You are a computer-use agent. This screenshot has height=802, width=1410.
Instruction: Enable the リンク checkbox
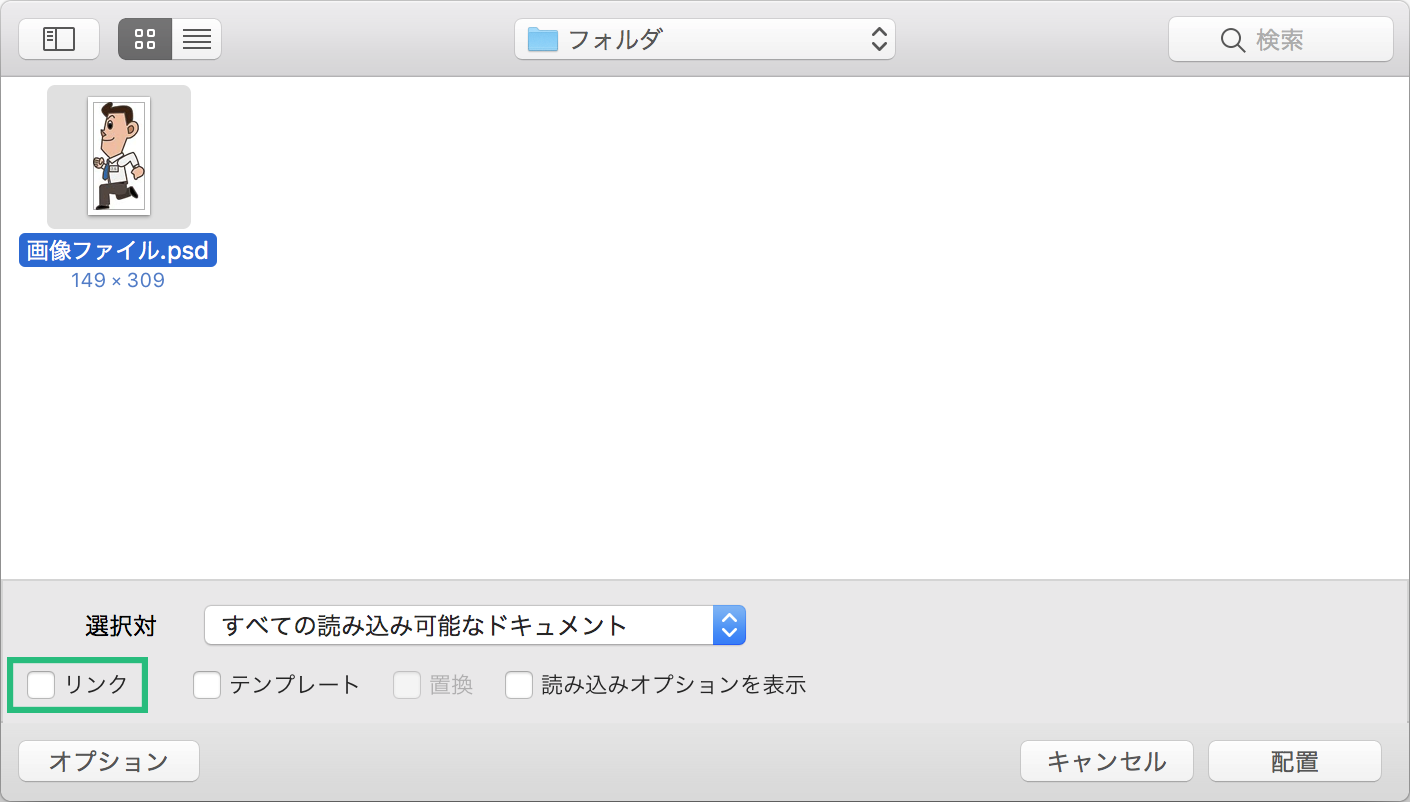tap(41, 684)
